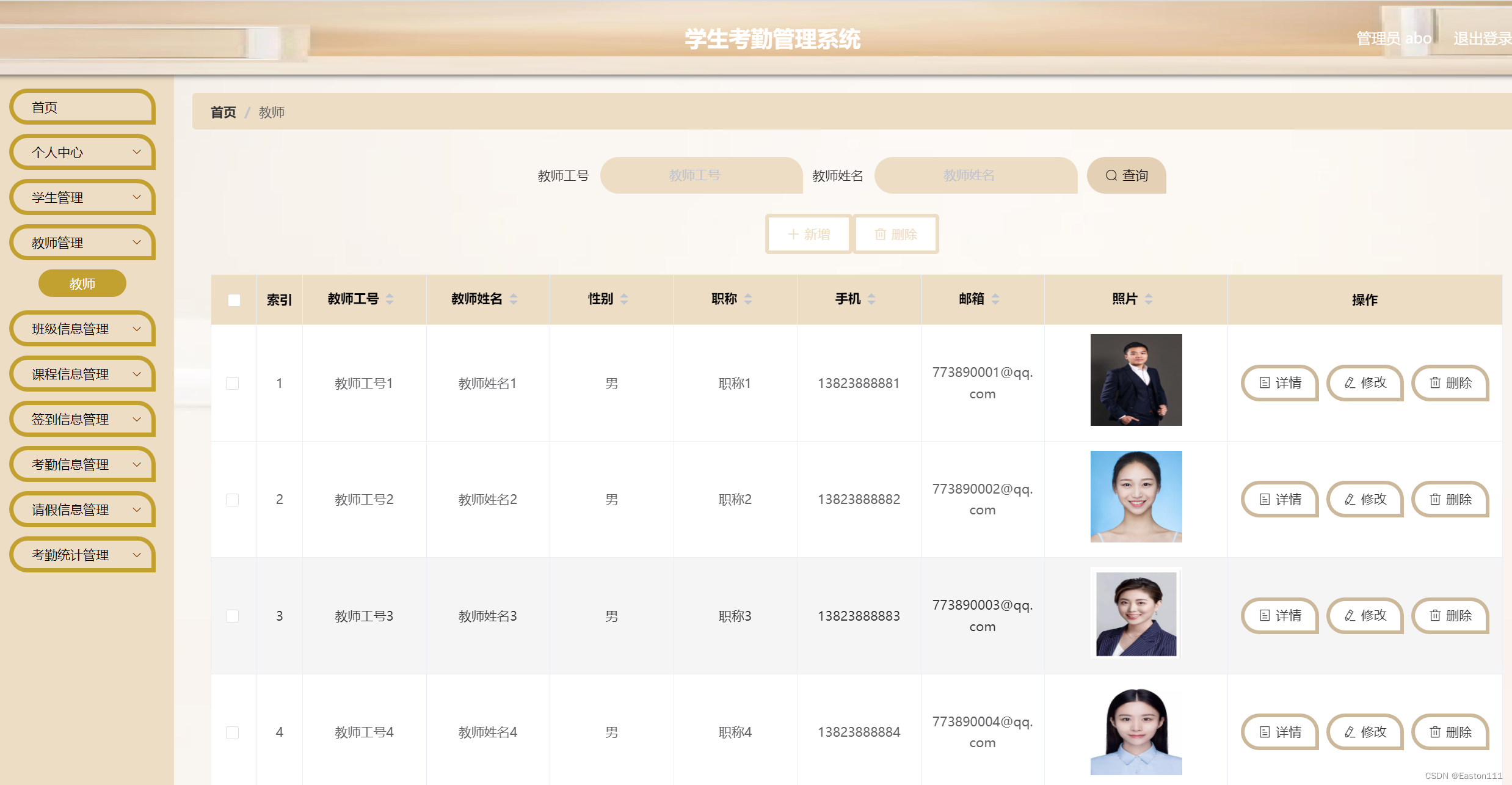Screen dimensions: 1512x785
Task: Click the 首页 breadcrumb link
Action: tap(223, 112)
